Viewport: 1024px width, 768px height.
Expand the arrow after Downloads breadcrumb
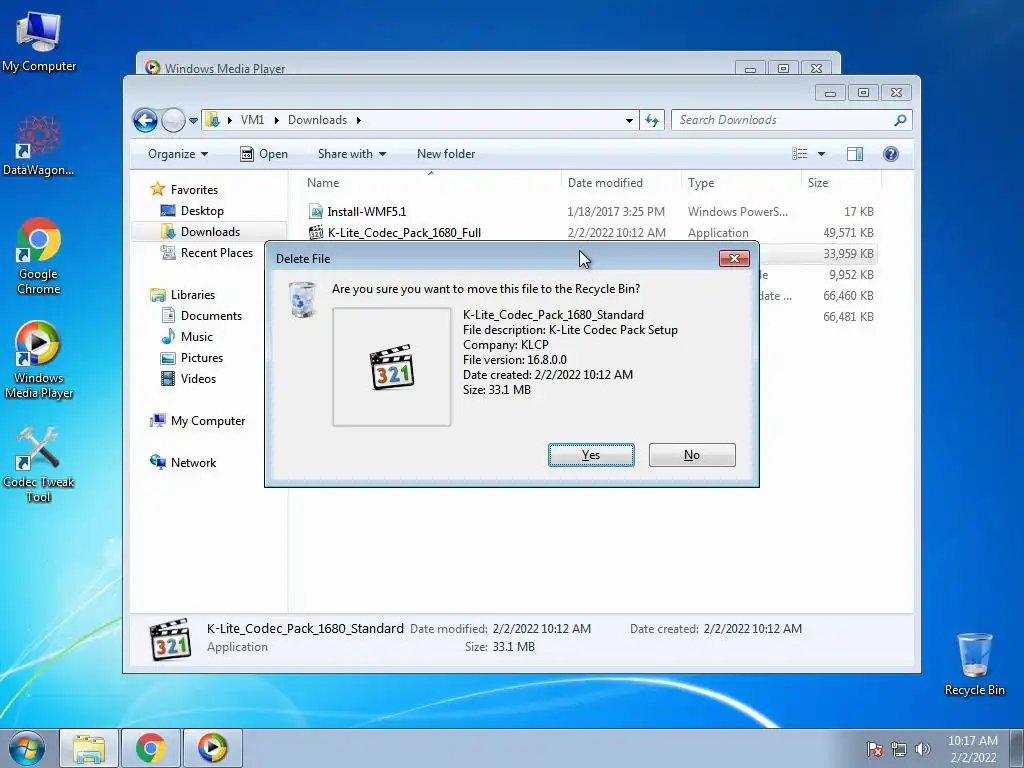[x=359, y=120]
